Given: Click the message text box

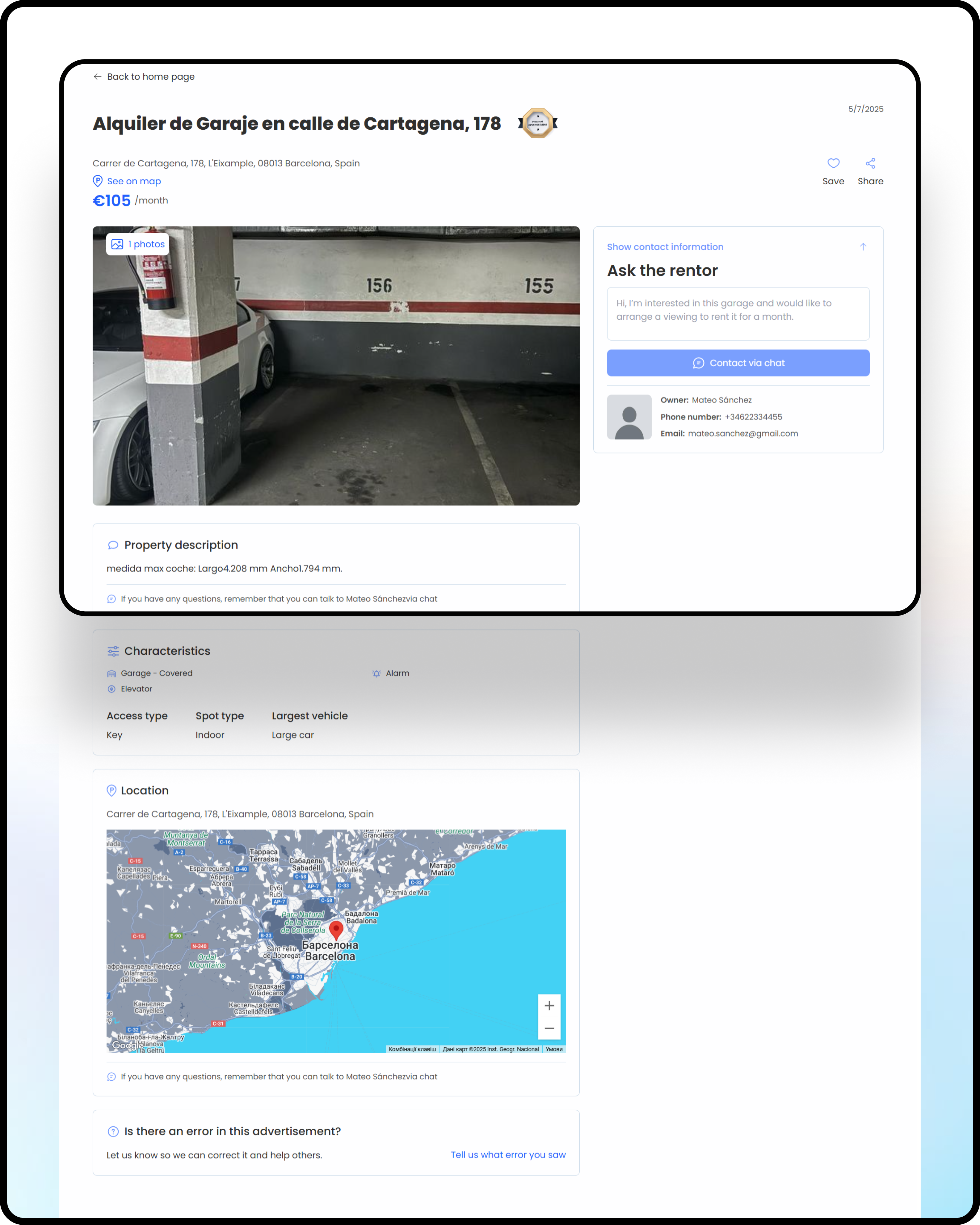Looking at the screenshot, I should (x=737, y=314).
